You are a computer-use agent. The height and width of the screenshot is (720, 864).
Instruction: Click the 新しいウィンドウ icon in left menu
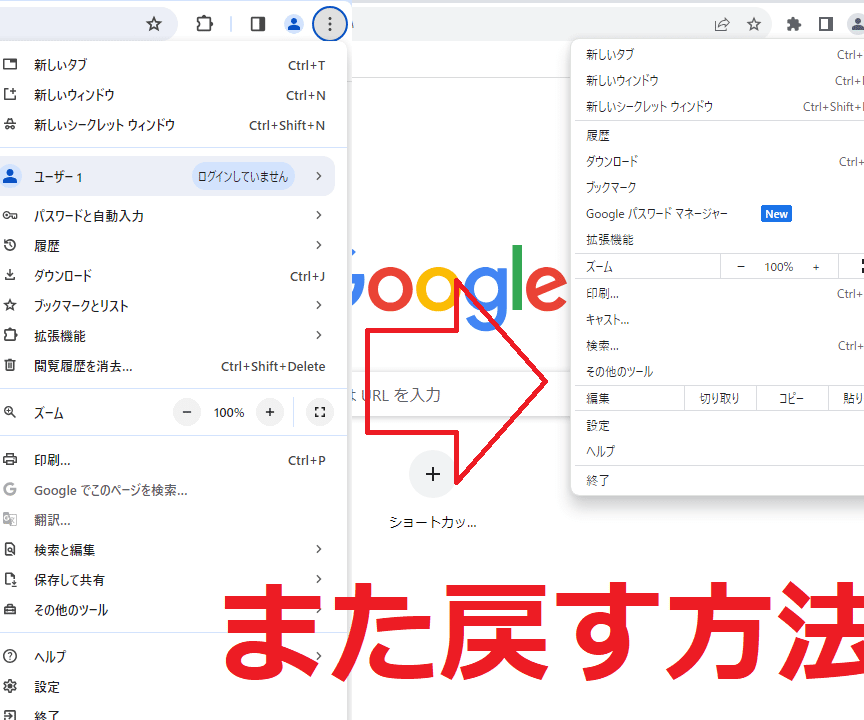10,94
